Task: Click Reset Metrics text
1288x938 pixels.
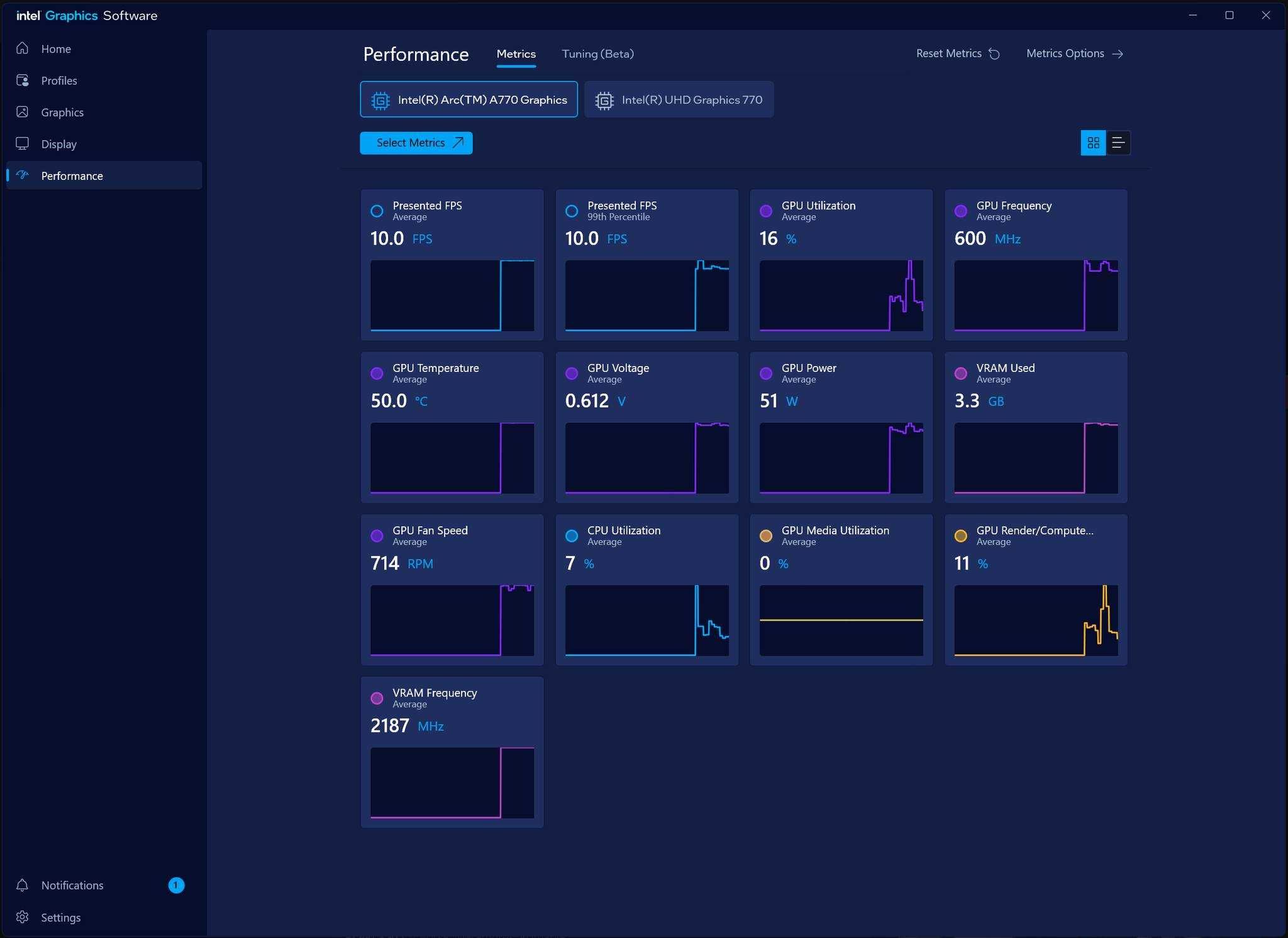Action: [x=948, y=53]
